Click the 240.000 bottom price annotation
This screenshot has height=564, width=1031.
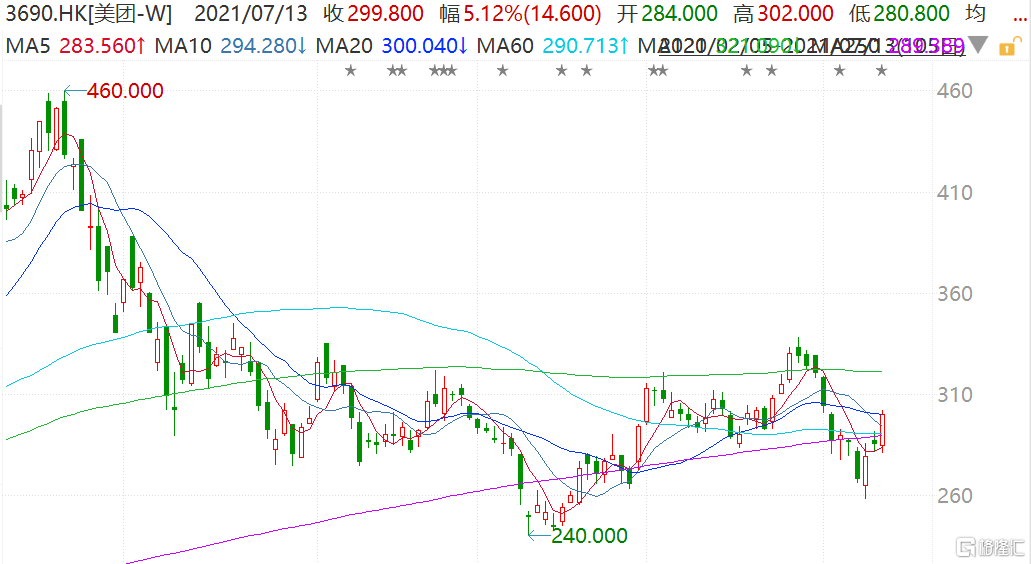coord(589,536)
